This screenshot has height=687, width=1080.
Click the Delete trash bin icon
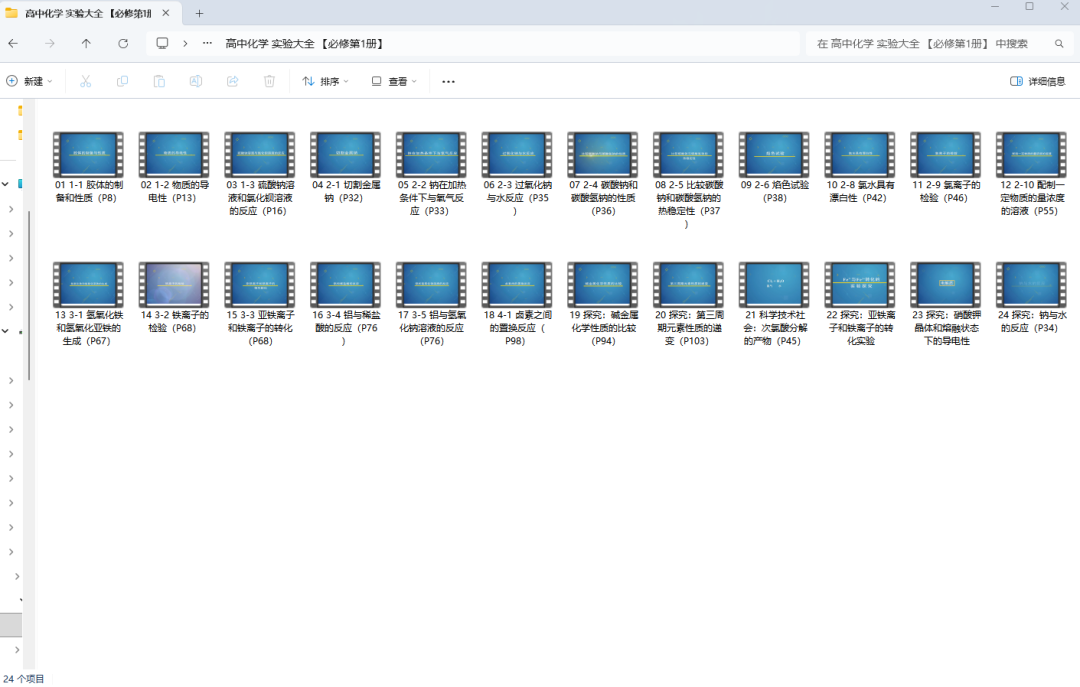click(x=269, y=81)
